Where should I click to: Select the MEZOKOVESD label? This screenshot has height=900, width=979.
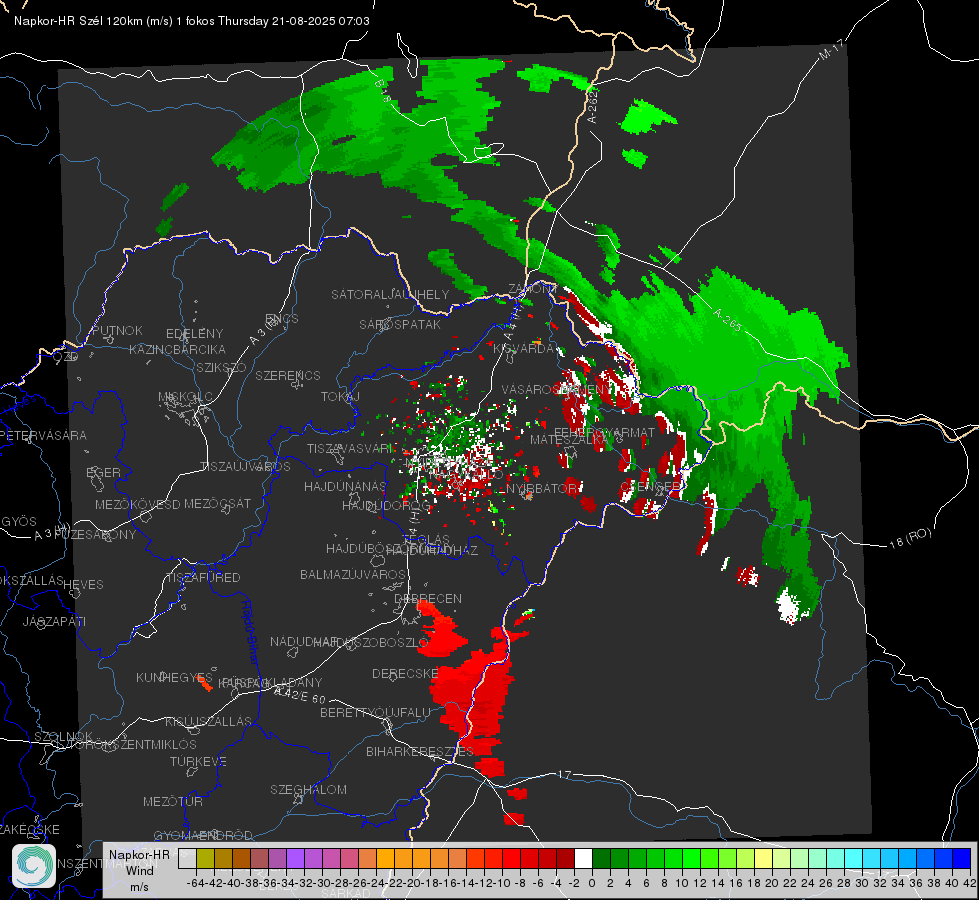(x=137, y=504)
